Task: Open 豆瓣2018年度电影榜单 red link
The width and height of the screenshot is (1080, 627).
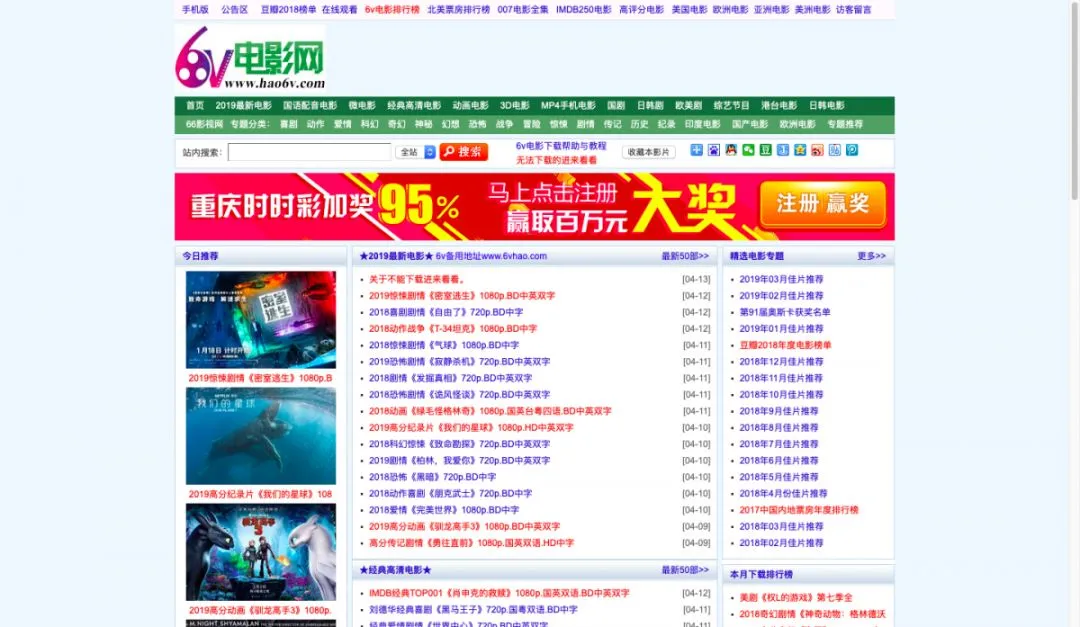Action: point(785,345)
